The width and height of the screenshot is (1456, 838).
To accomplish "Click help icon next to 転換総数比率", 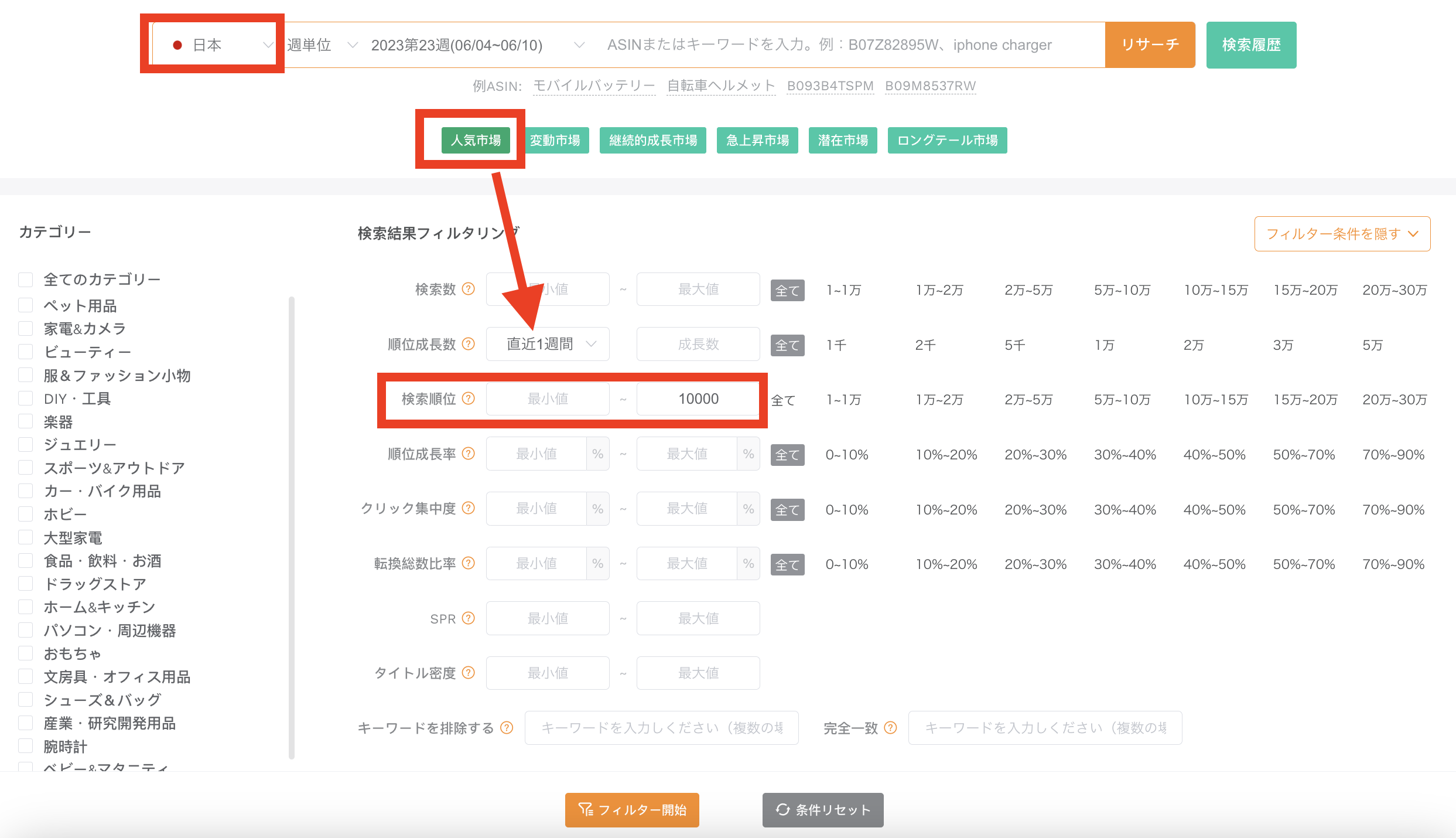I will (468, 563).
